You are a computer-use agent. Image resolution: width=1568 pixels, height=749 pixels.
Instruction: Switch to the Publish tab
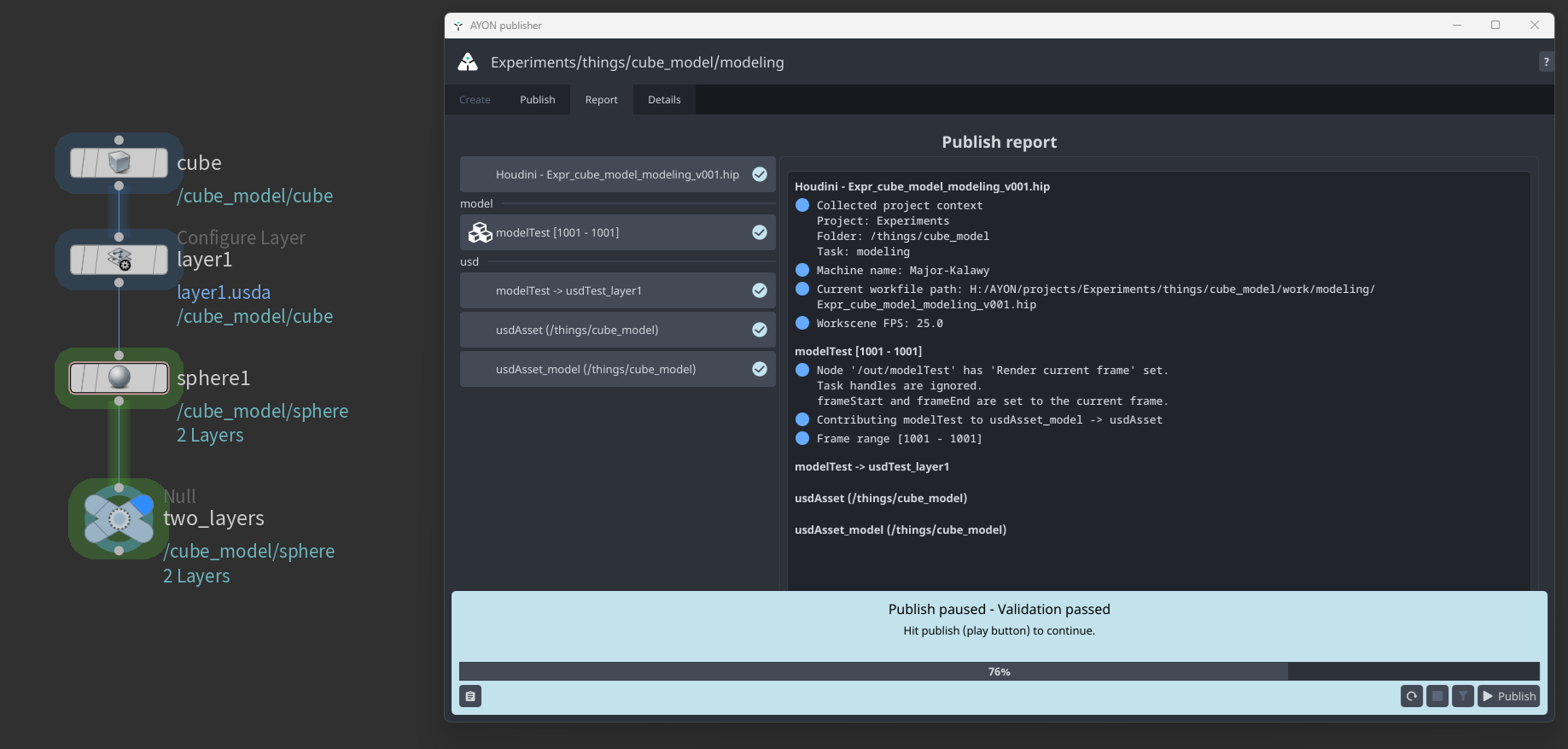point(537,100)
